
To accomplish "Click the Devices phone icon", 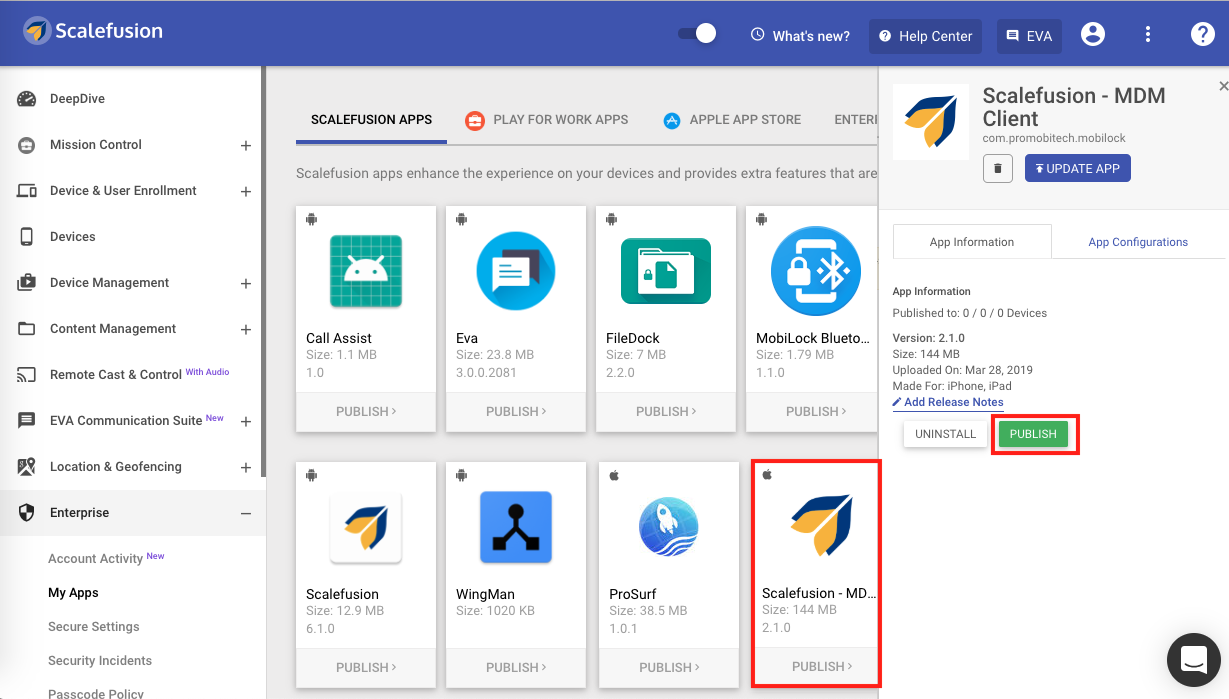I will [x=27, y=237].
